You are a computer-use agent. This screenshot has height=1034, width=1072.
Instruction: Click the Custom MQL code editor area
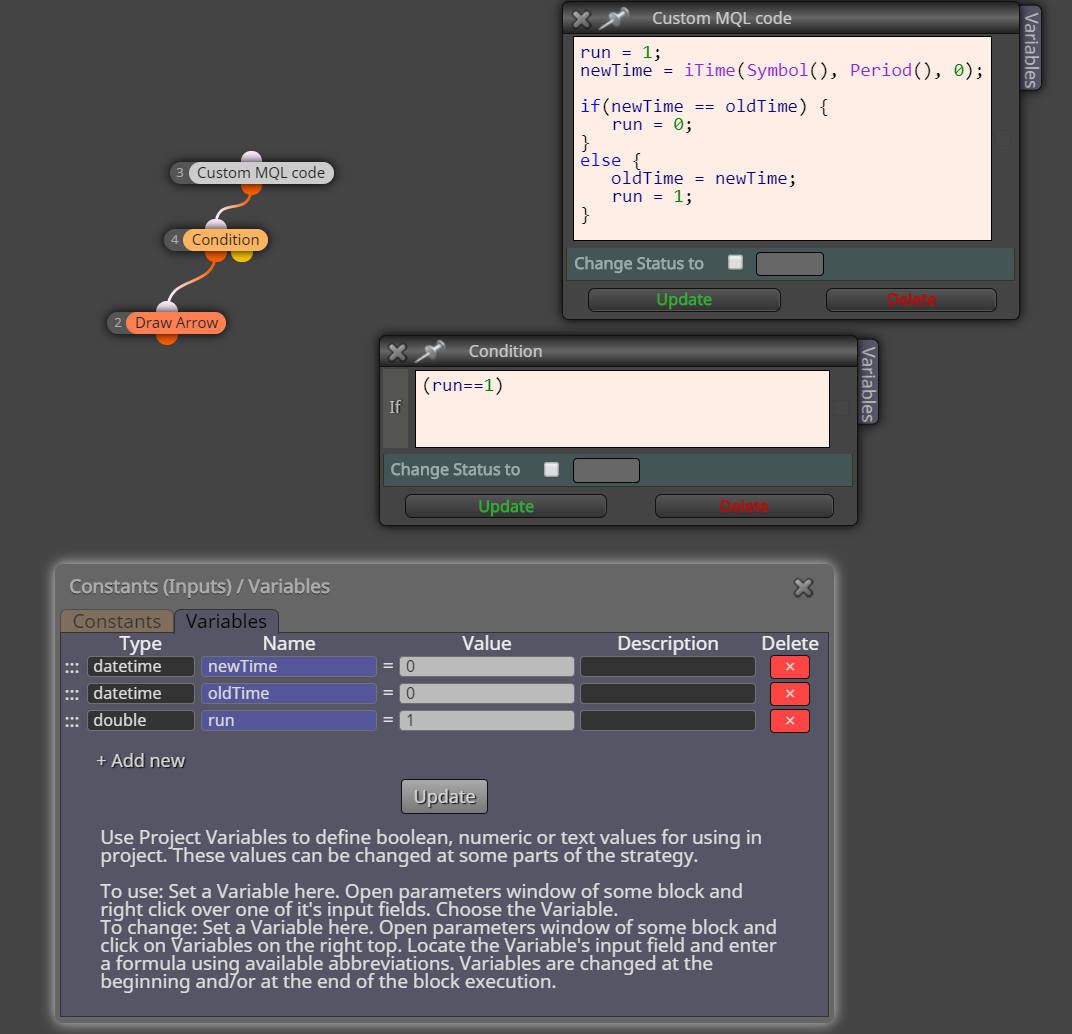coord(782,138)
